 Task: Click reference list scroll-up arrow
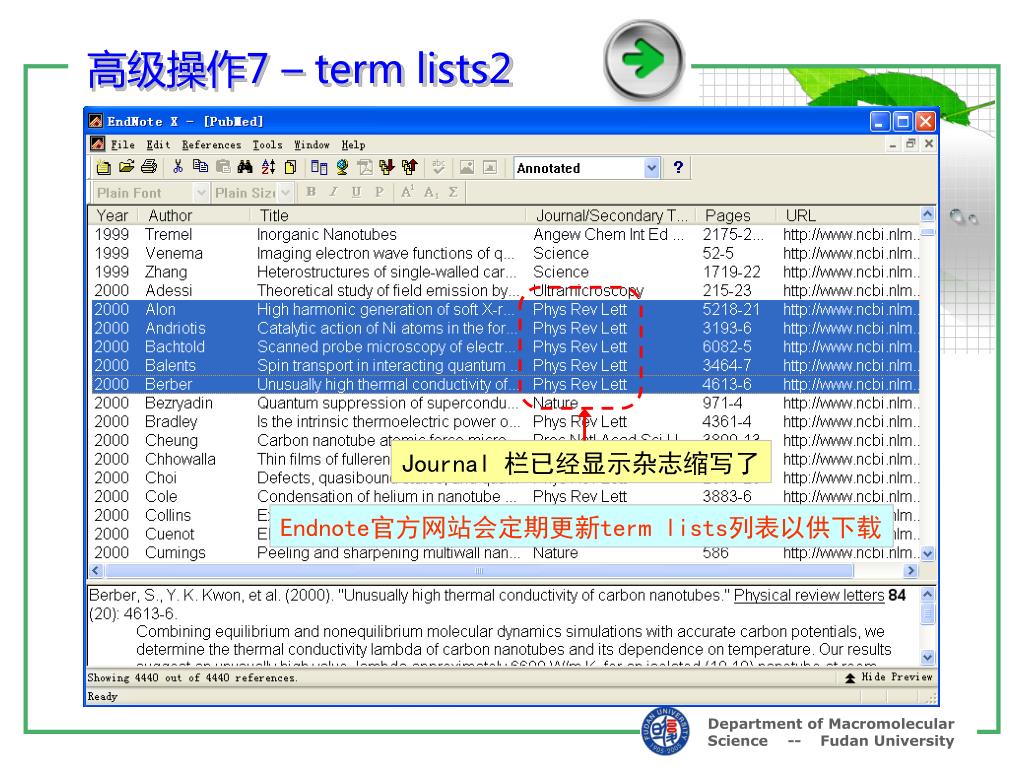coord(927,214)
